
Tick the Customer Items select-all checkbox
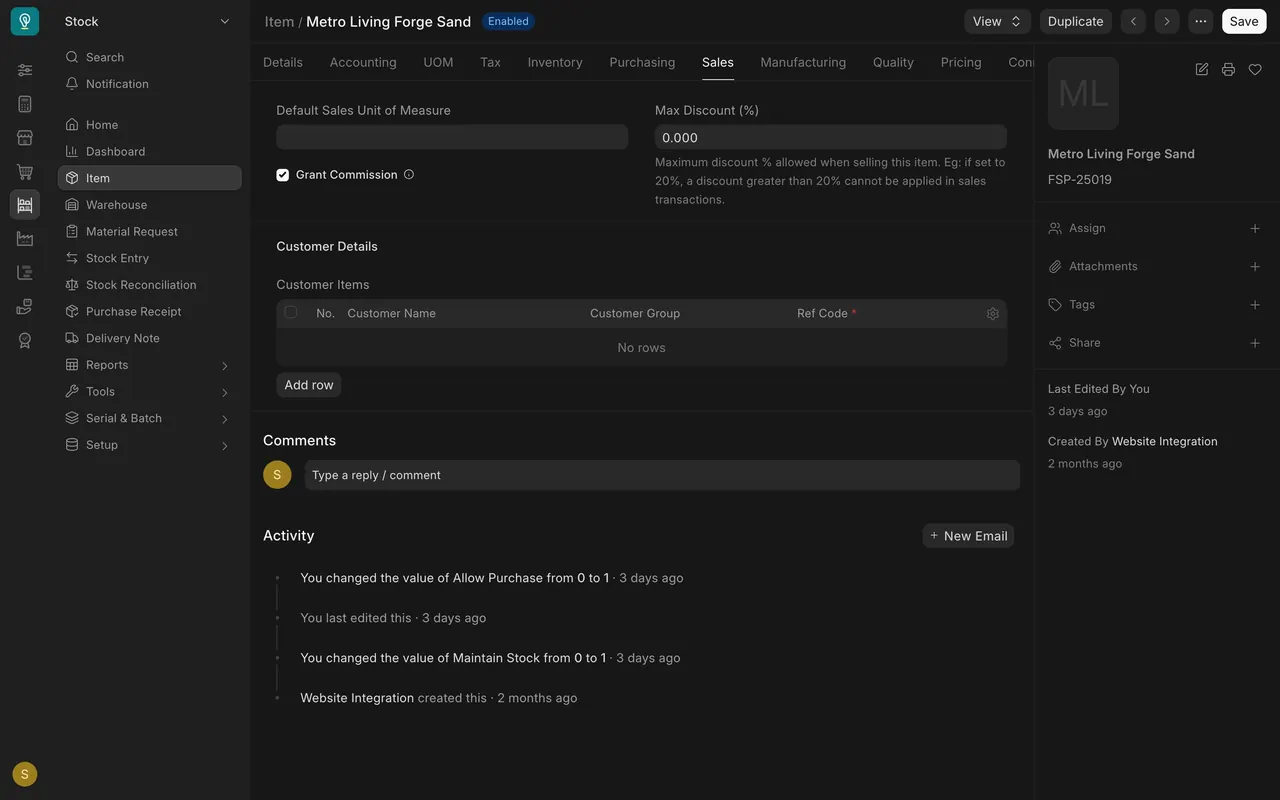click(291, 312)
